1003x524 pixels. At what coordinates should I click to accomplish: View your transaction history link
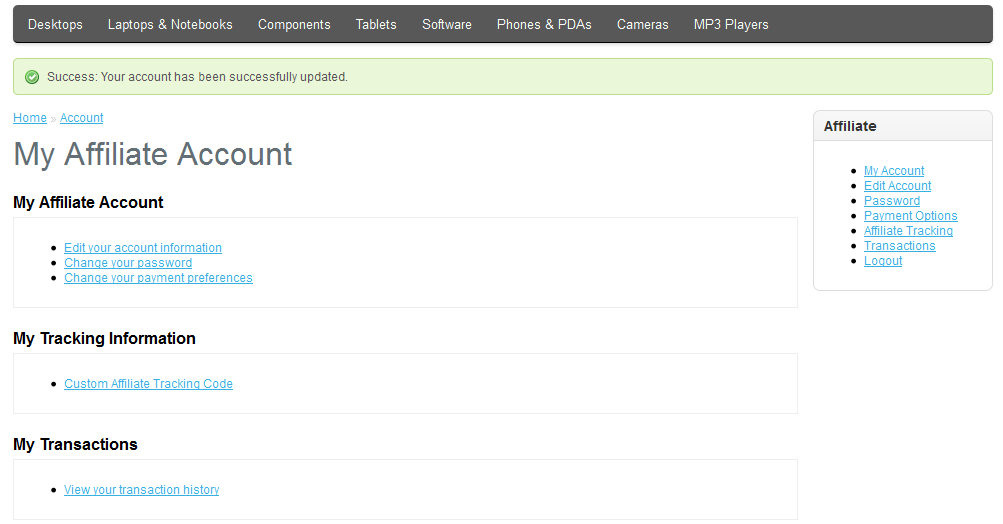[x=141, y=490]
